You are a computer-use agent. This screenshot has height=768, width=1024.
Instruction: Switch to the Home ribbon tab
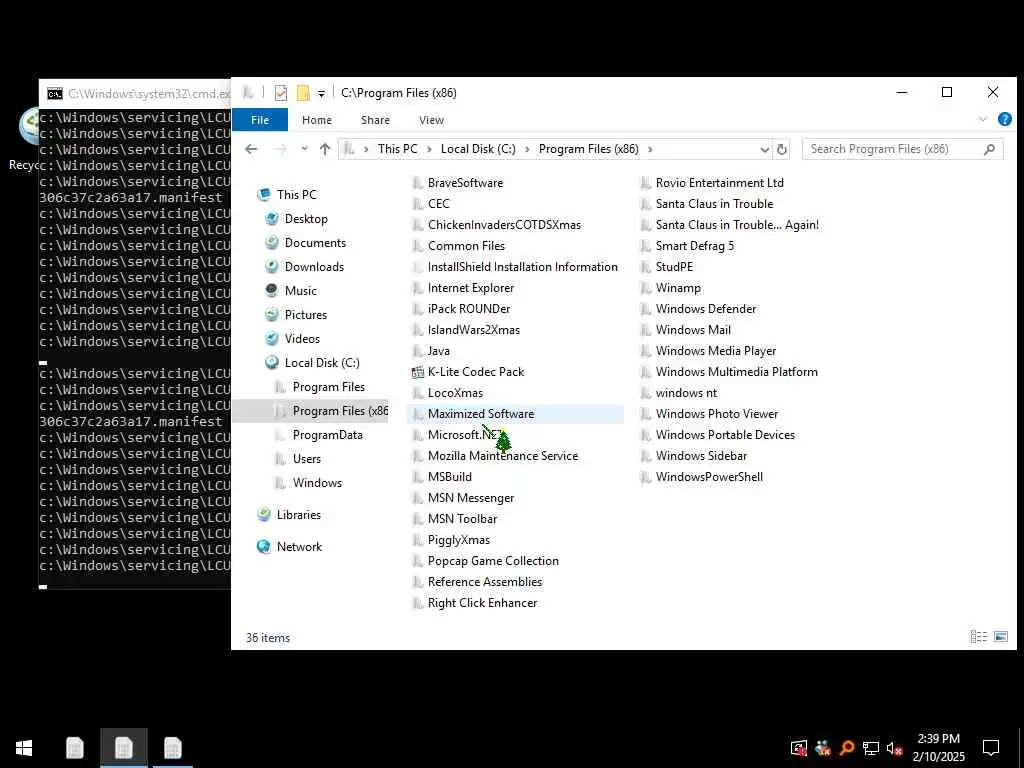317,120
